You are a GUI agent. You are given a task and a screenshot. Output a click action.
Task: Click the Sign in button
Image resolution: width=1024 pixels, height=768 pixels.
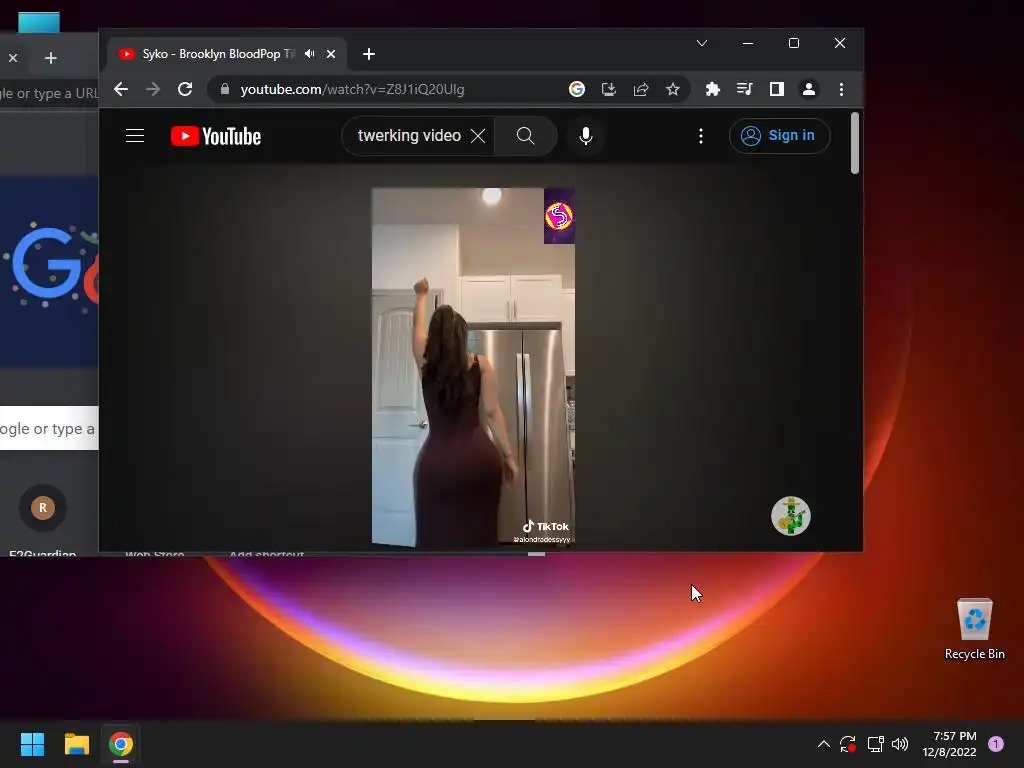[779, 136]
